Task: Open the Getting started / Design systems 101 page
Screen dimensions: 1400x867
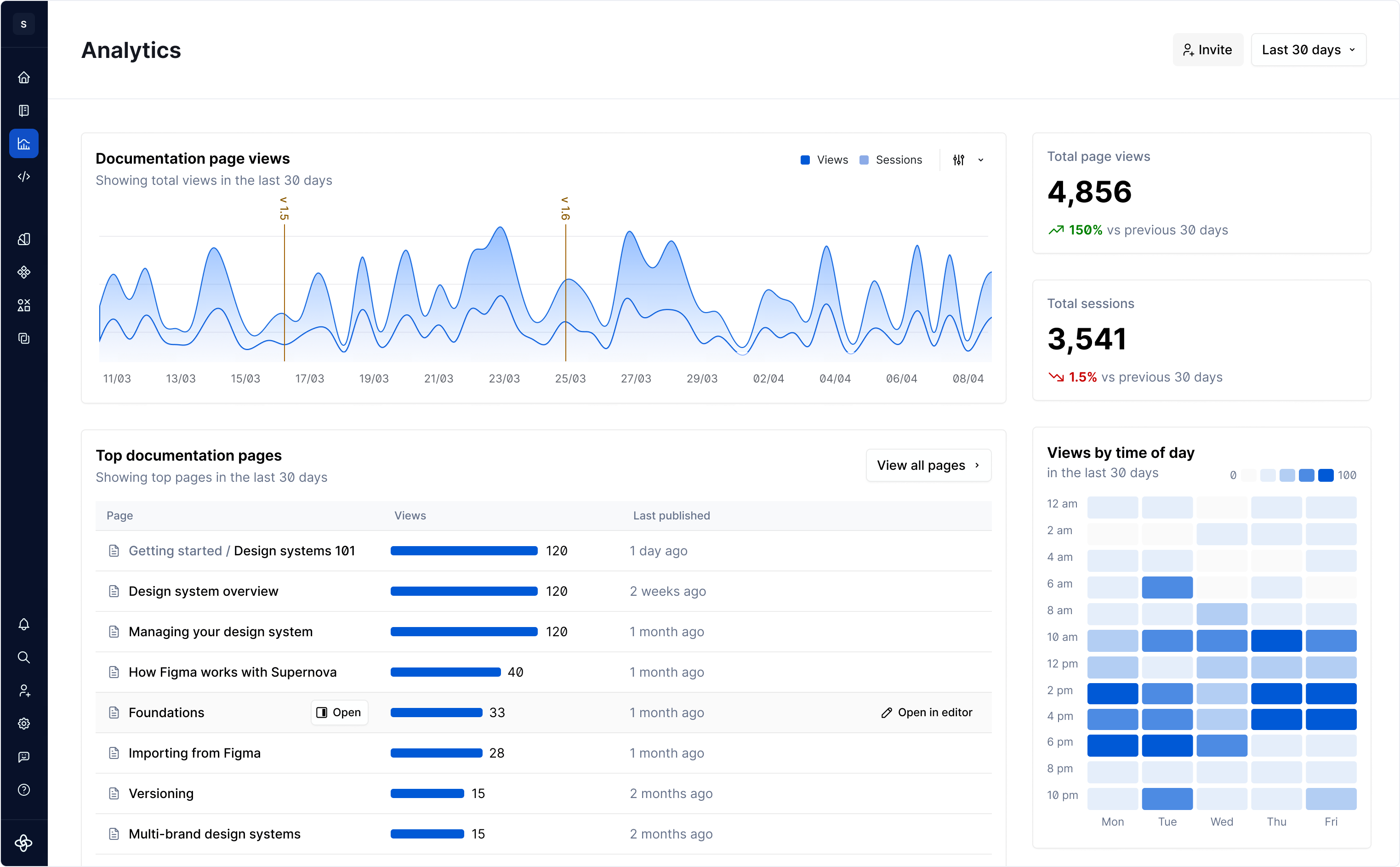Action: pos(242,550)
